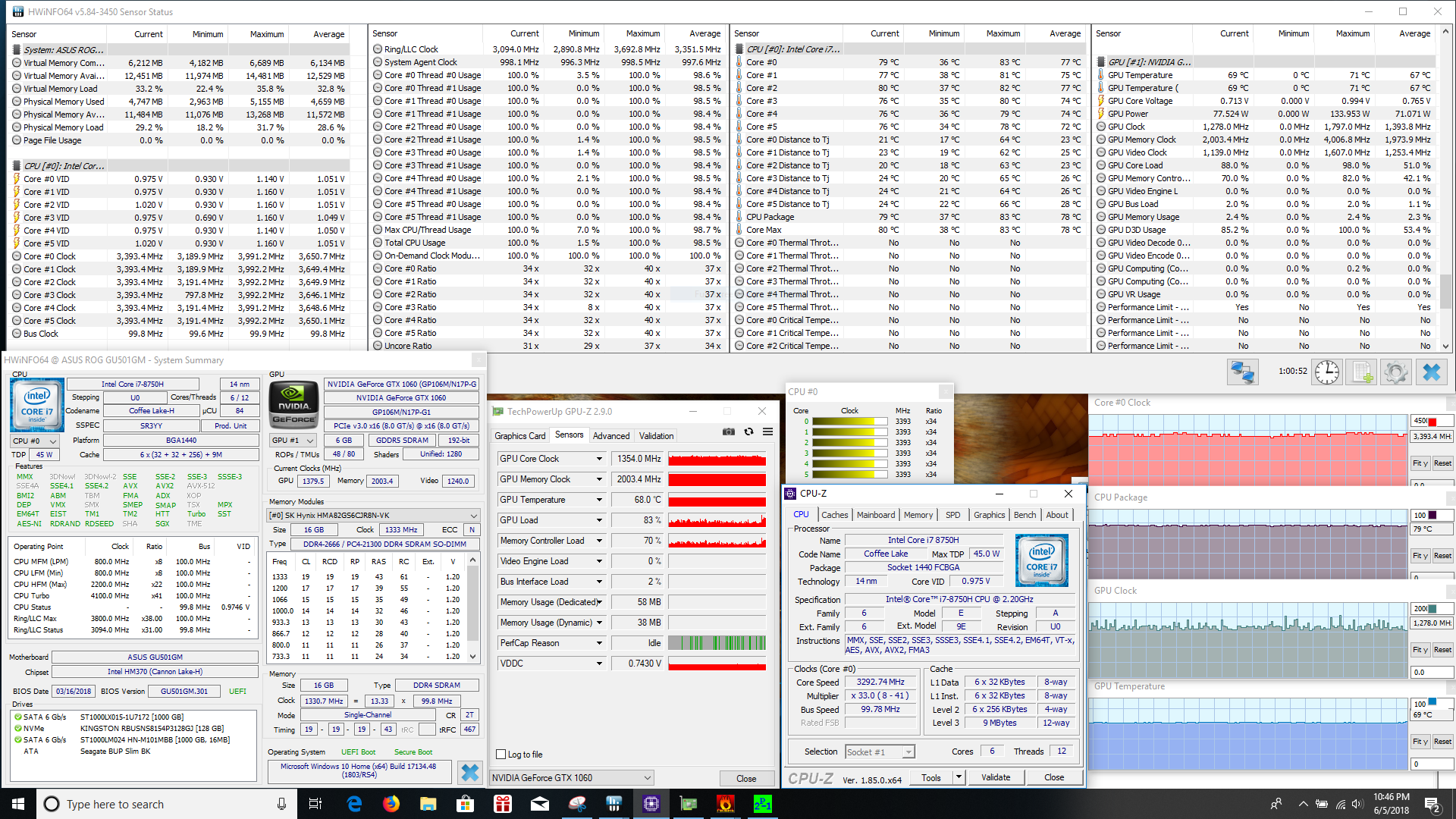
Task: Switch to Graphics Card tab in GPU-Z
Action: [x=520, y=436]
